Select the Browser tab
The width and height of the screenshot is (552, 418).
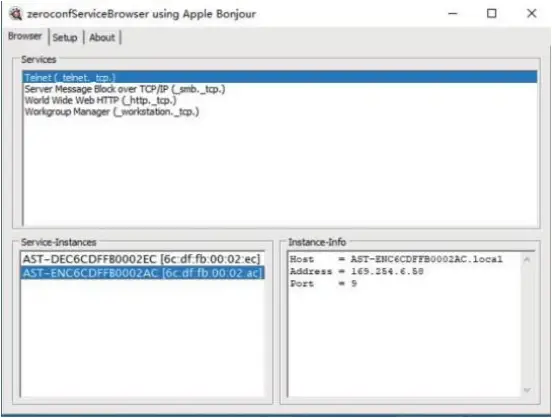(25, 36)
